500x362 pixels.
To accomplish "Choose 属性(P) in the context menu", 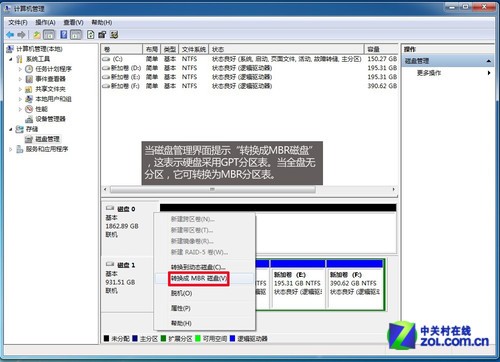I will pos(204,308).
